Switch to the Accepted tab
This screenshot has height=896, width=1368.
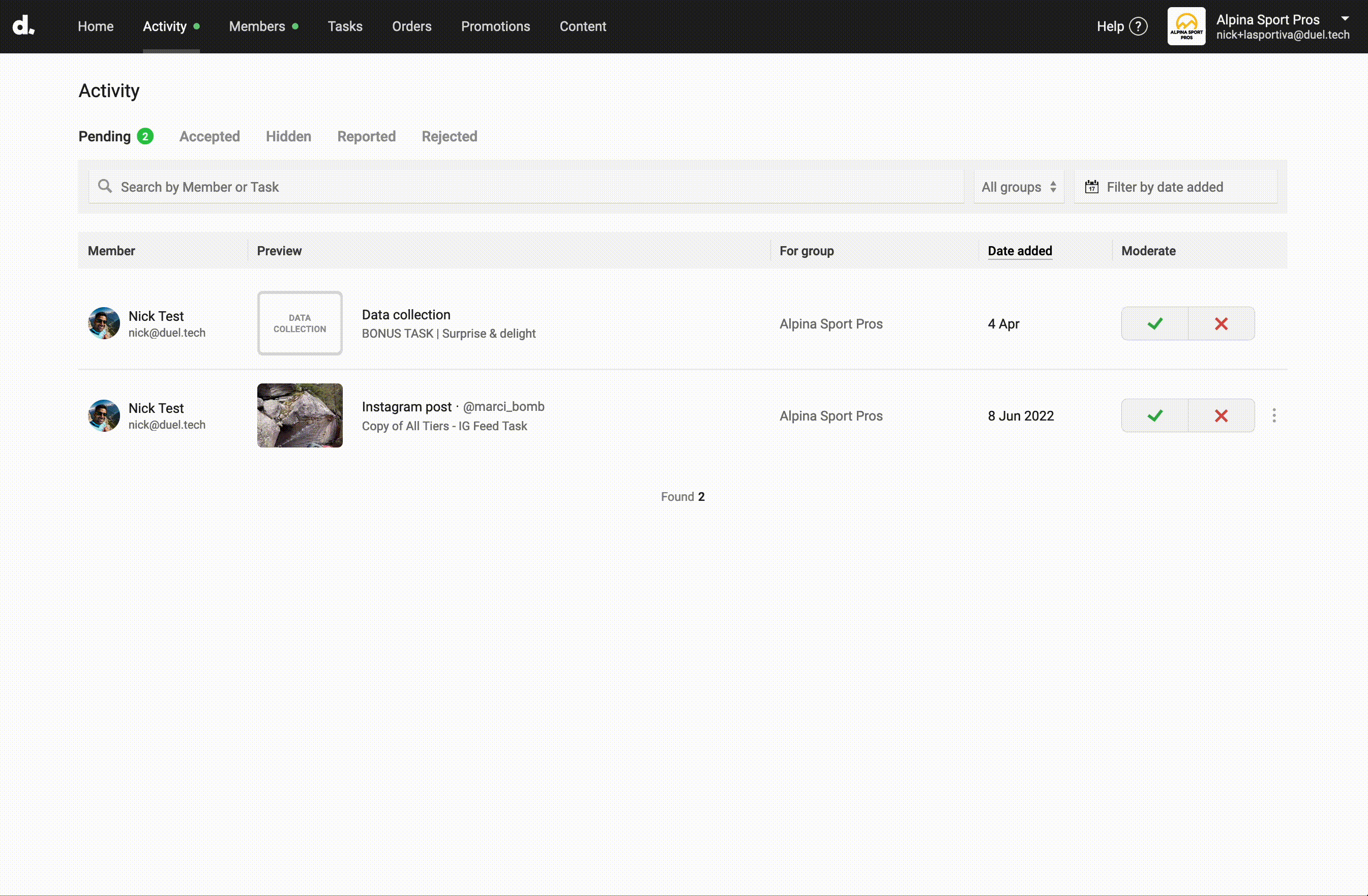point(209,136)
